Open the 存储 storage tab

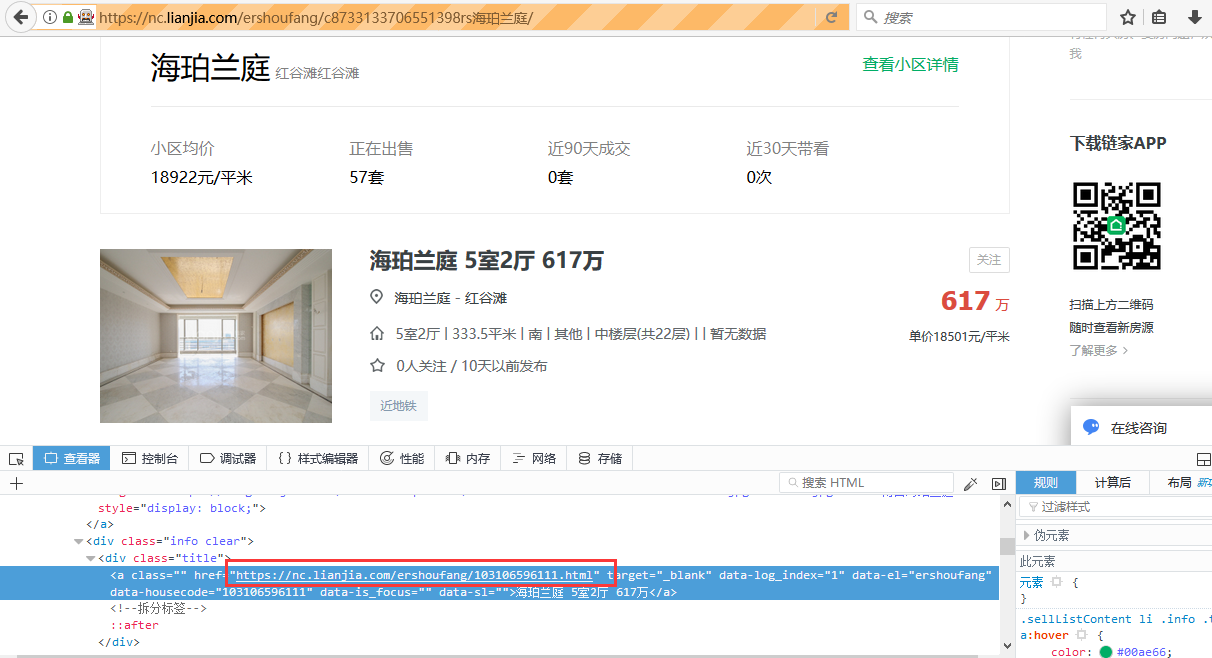600,458
